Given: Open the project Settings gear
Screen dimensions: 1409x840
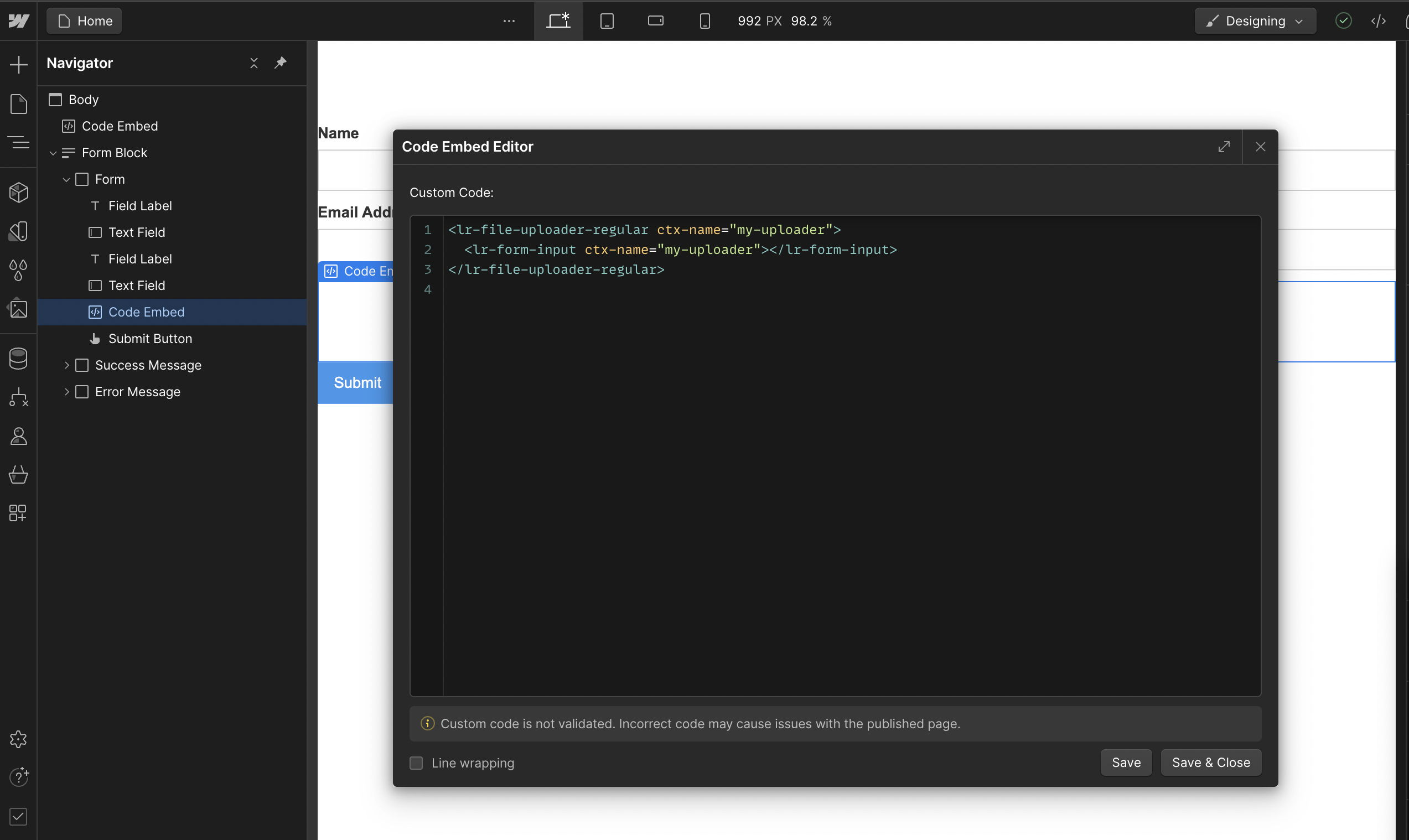Looking at the screenshot, I should 19,739.
